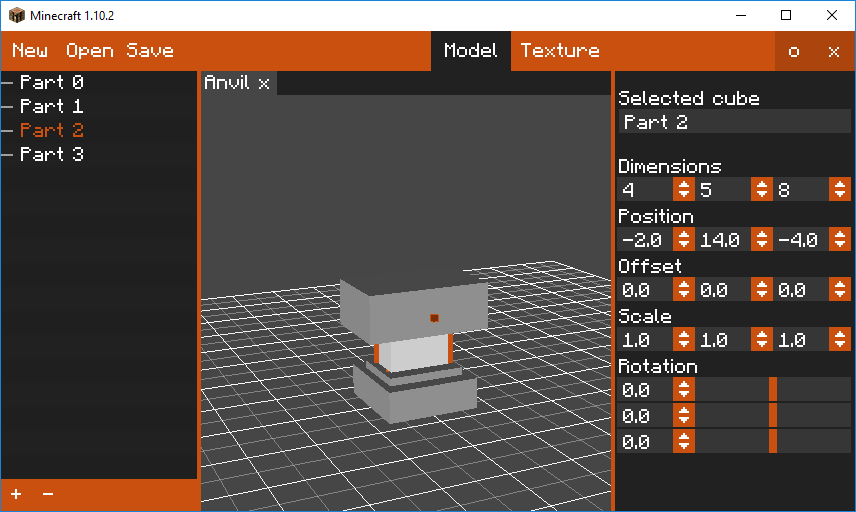Click the Save button
This screenshot has width=856, height=512.
150,51
